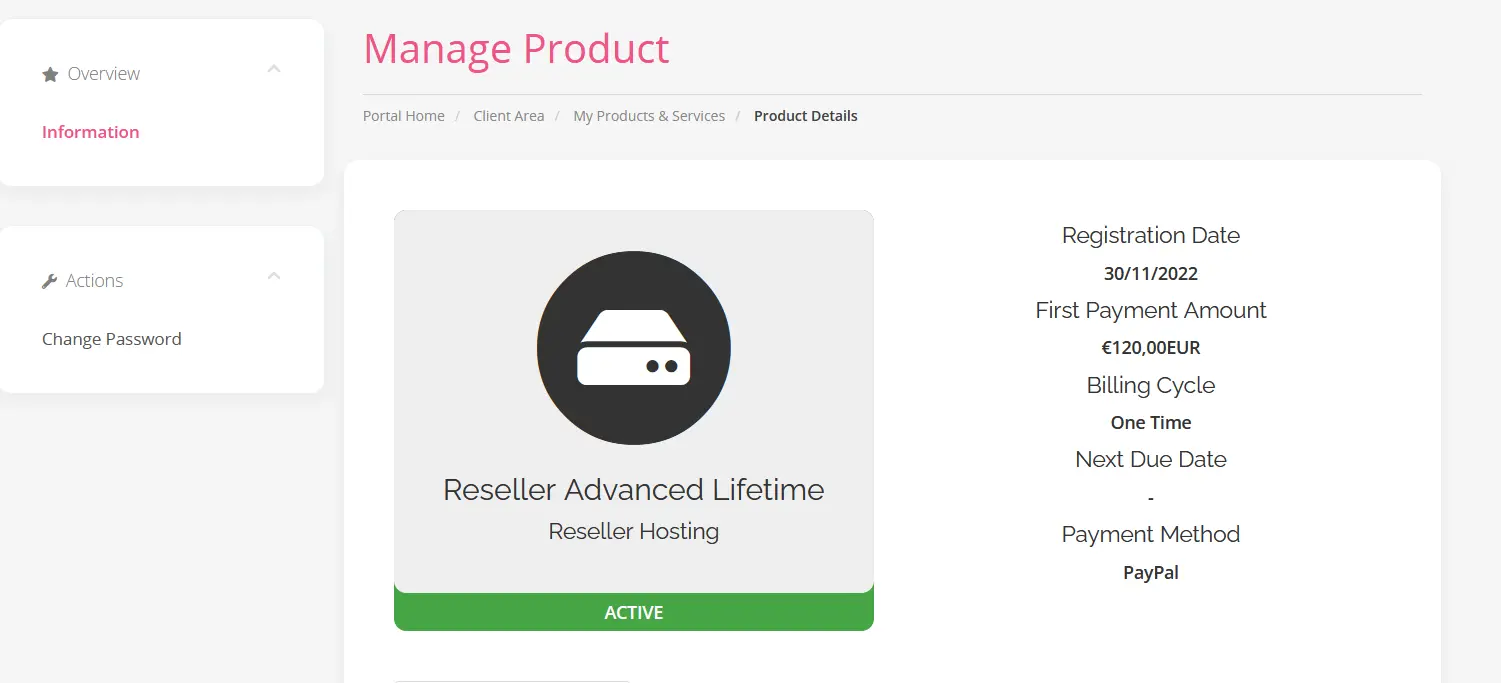The image size is (1501, 683).
Task: Click the PayPal payment method value
Action: (1151, 573)
